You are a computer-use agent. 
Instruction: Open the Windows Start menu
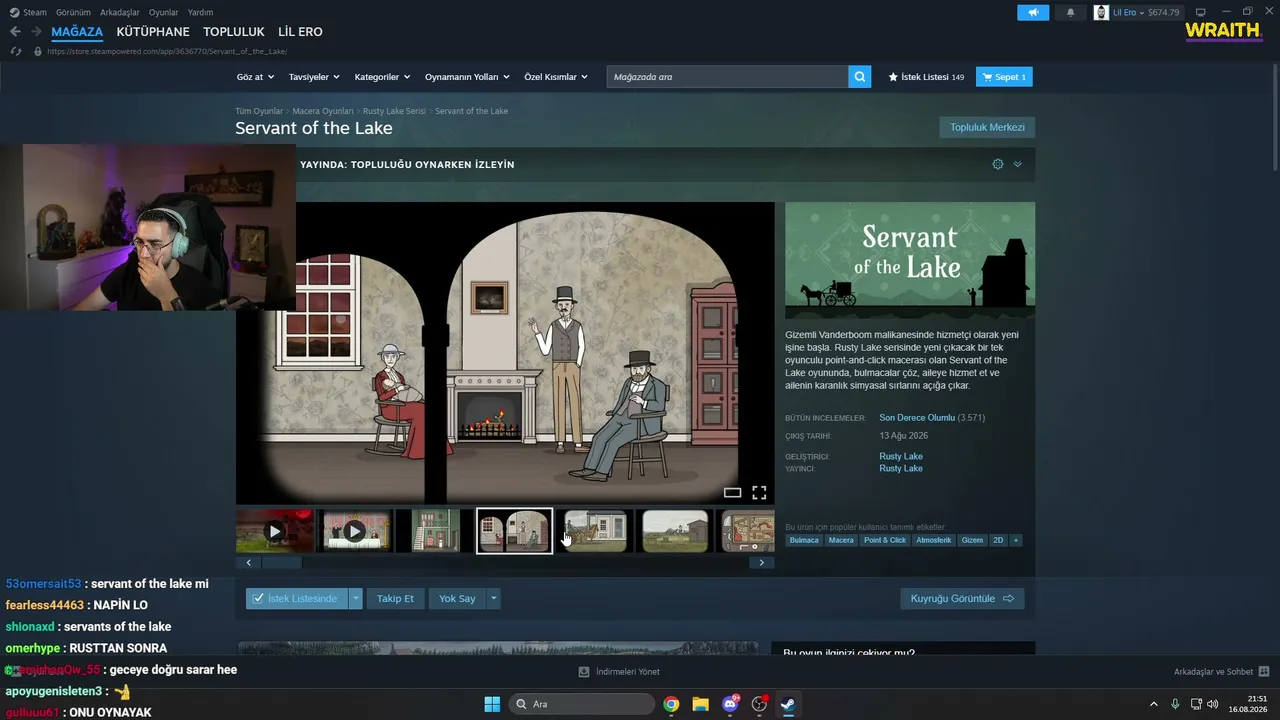[x=492, y=704]
